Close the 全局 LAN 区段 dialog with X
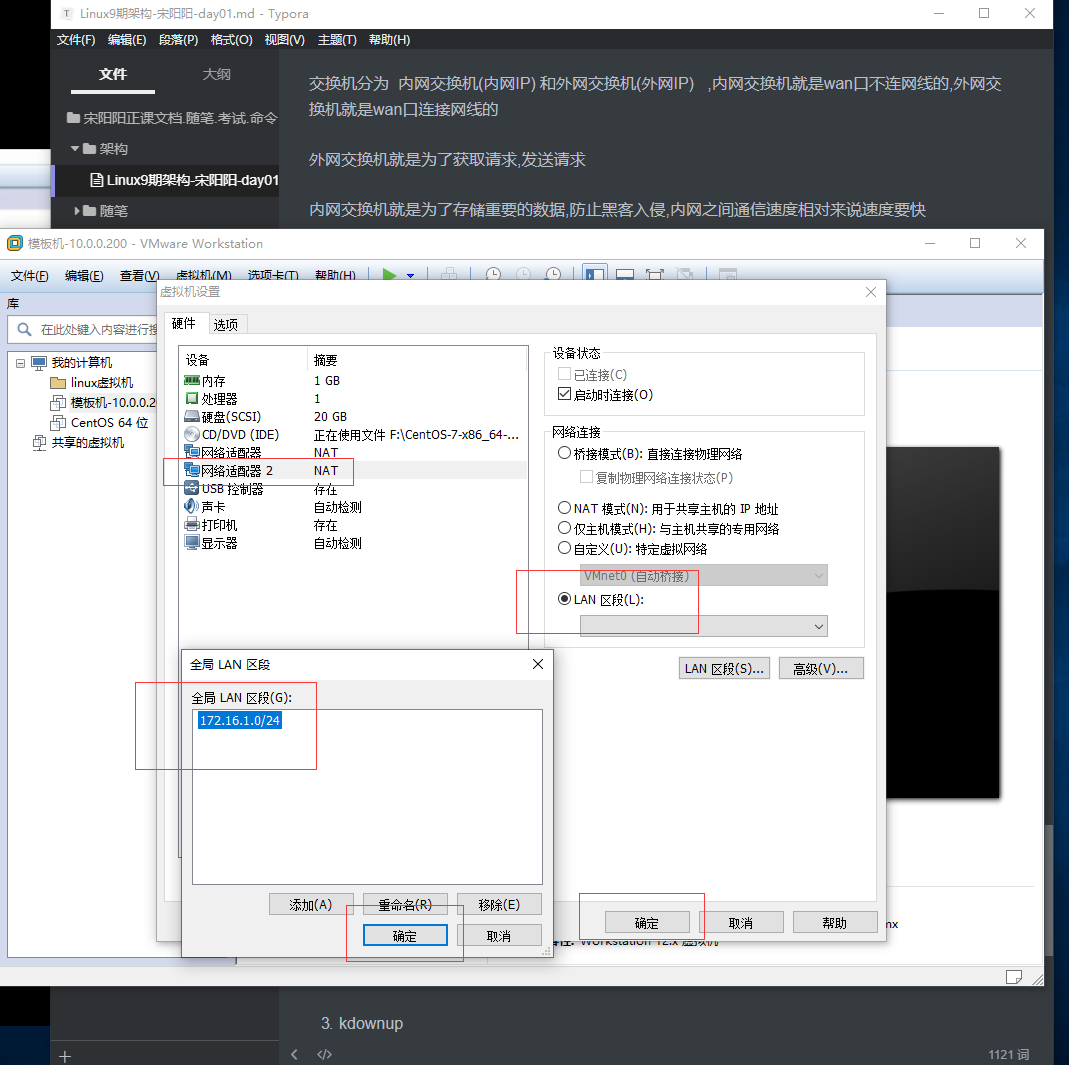 pyautogui.click(x=538, y=664)
